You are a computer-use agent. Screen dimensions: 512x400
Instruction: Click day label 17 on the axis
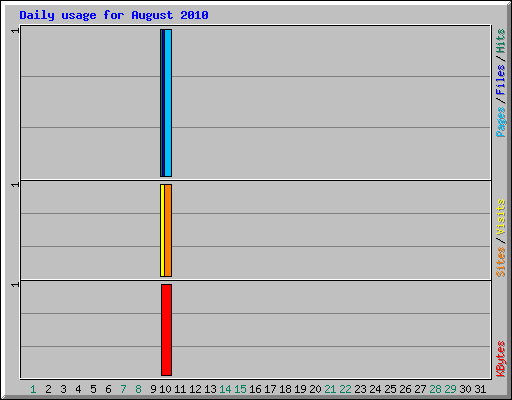[x=270, y=389]
